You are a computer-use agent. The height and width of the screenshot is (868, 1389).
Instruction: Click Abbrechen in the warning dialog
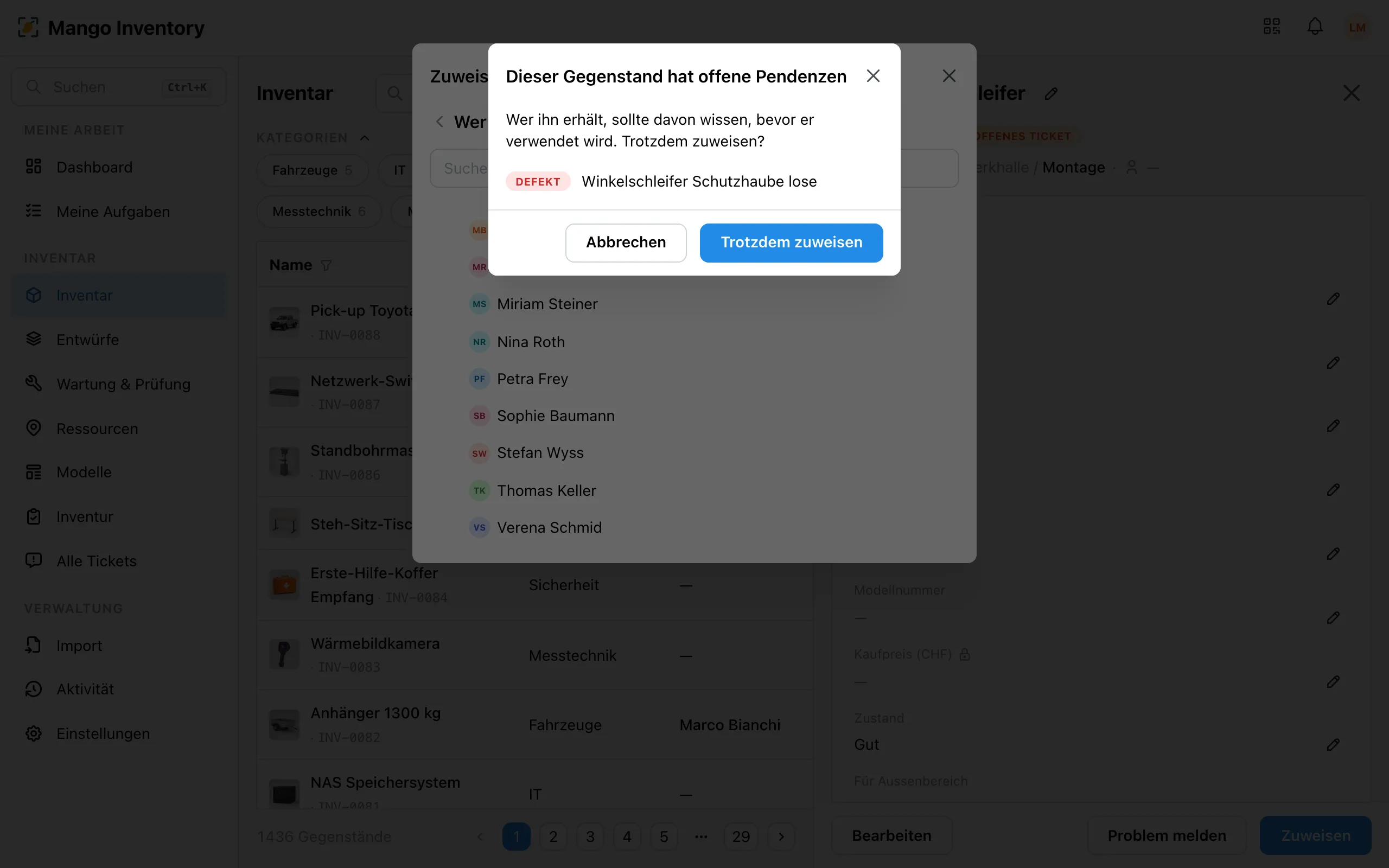click(626, 242)
